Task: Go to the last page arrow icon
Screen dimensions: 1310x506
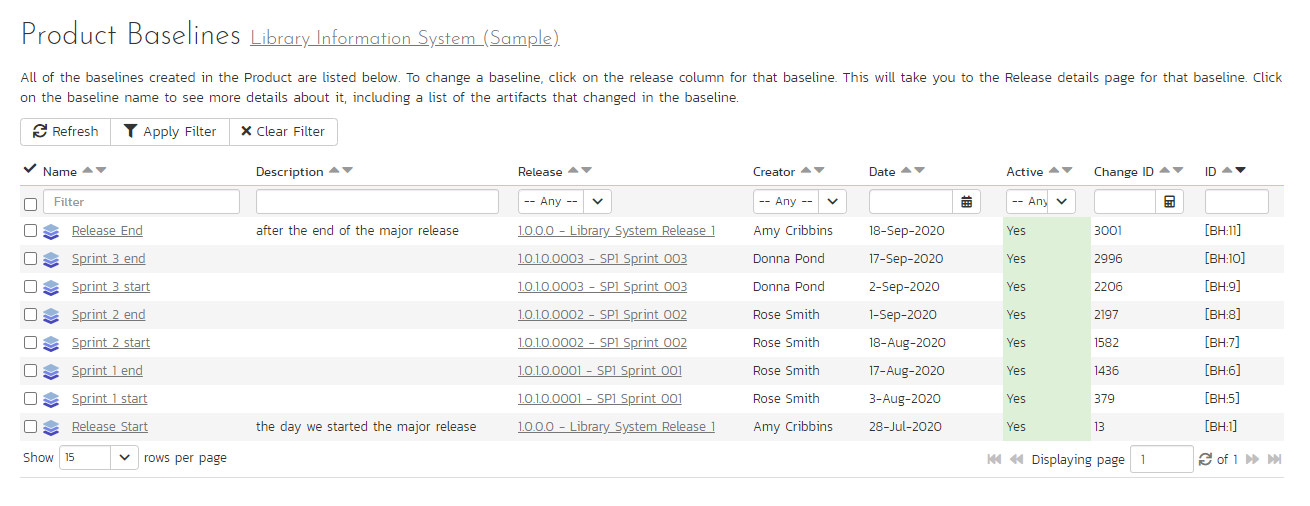Action: 1274,459
